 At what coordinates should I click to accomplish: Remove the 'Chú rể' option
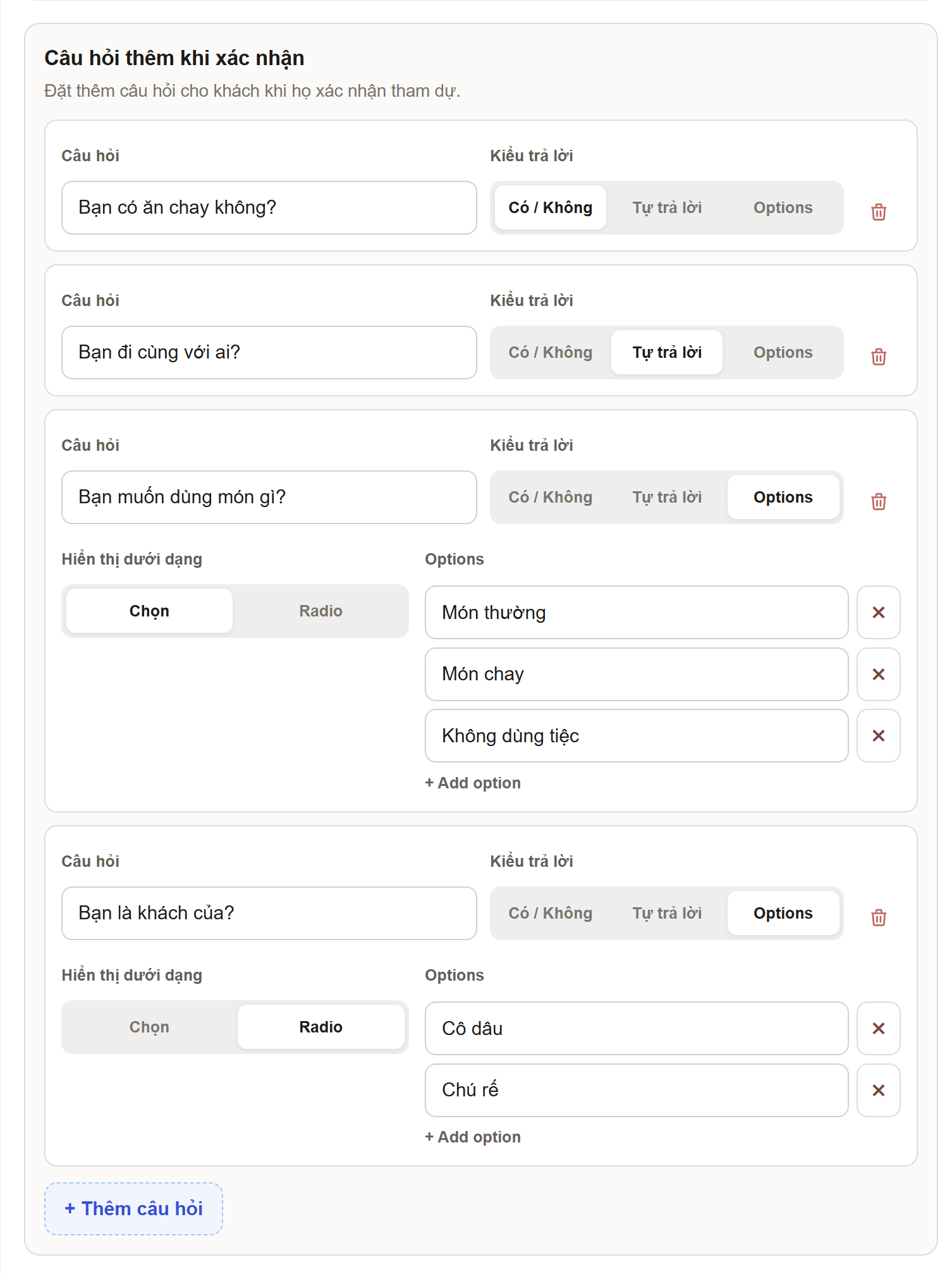pyautogui.click(x=878, y=1090)
